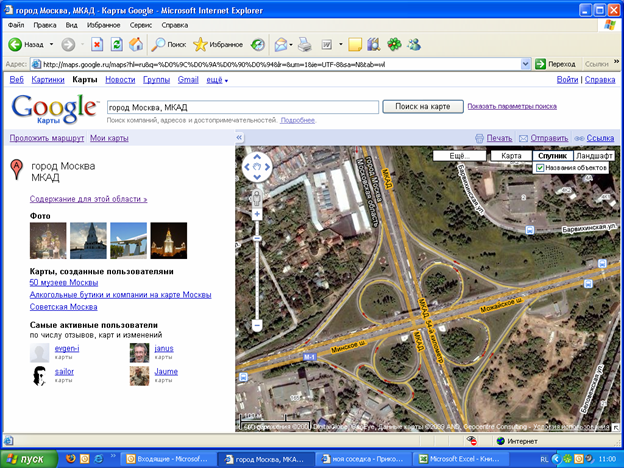Click the map zoom slider handle

257,238
